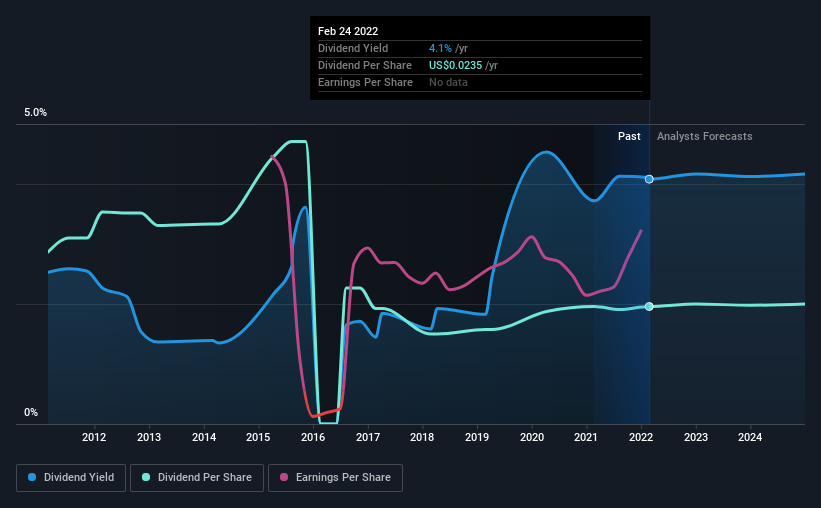Click the teal Dividend Per Share legend dot
821x508 pixels.
coord(146,477)
